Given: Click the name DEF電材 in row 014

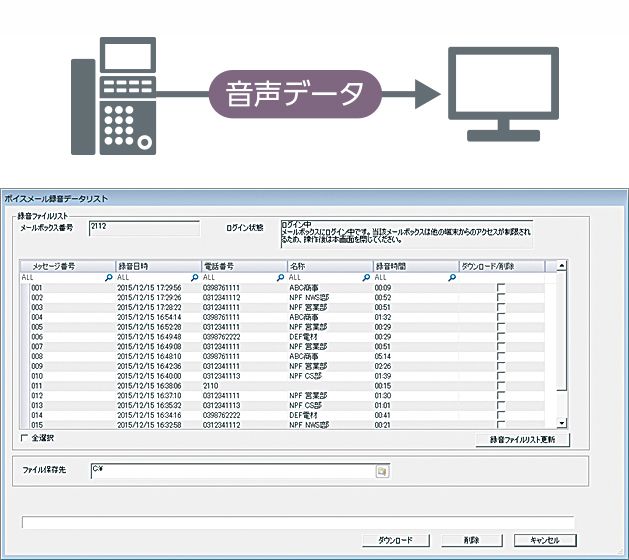Looking at the screenshot, I should [303, 415].
